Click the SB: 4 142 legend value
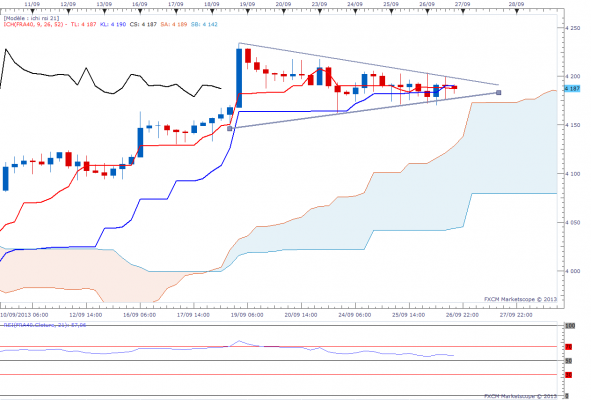591x400 pixels. pyautogui.click(x=204, y=25)
